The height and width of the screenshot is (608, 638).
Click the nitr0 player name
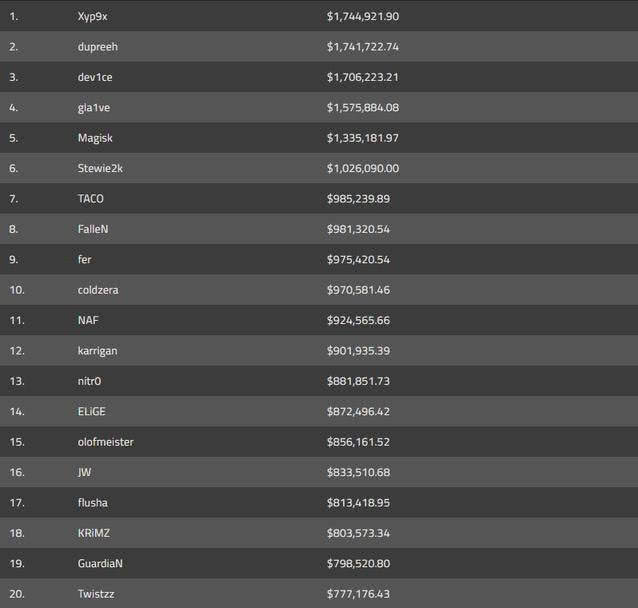[x=91, y=381]
